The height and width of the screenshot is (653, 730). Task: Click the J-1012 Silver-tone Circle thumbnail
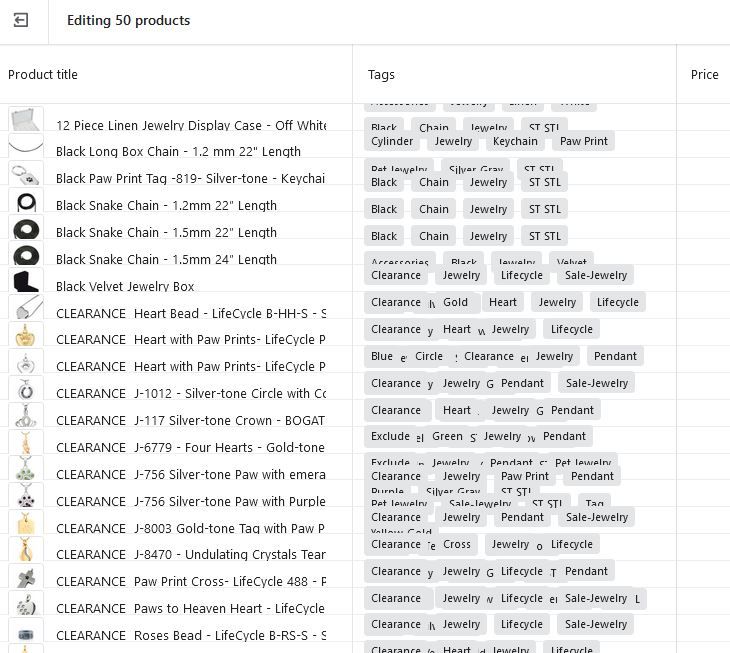pos(26,390)
